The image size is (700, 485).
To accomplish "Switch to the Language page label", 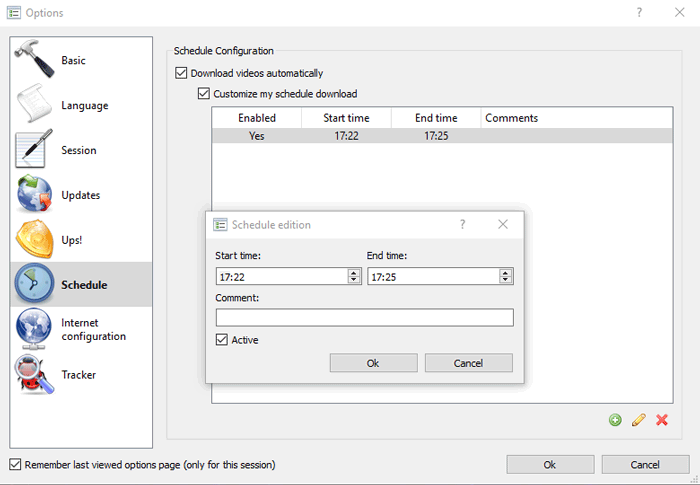I will point(85,105).
